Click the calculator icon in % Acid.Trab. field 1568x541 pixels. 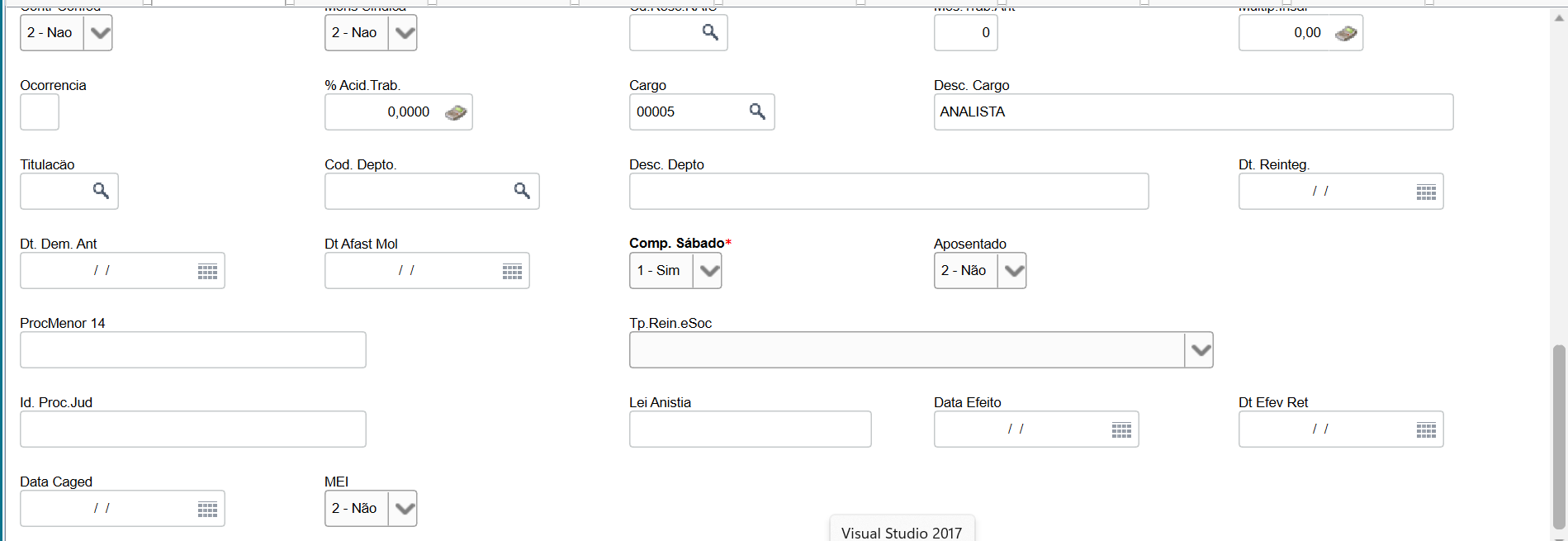click(456, 112)
